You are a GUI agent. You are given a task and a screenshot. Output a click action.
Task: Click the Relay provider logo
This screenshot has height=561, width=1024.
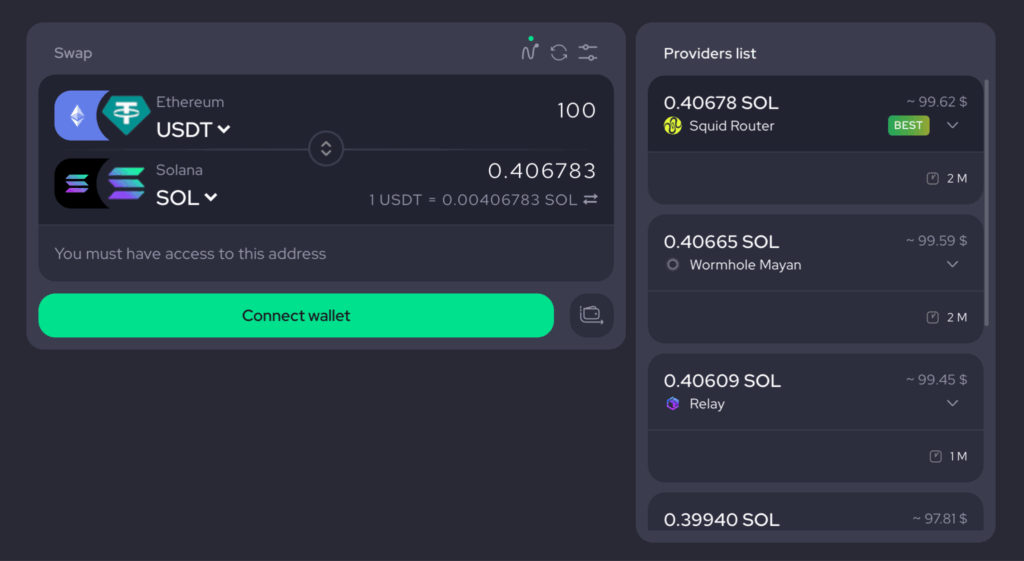(x=673, y=404)
